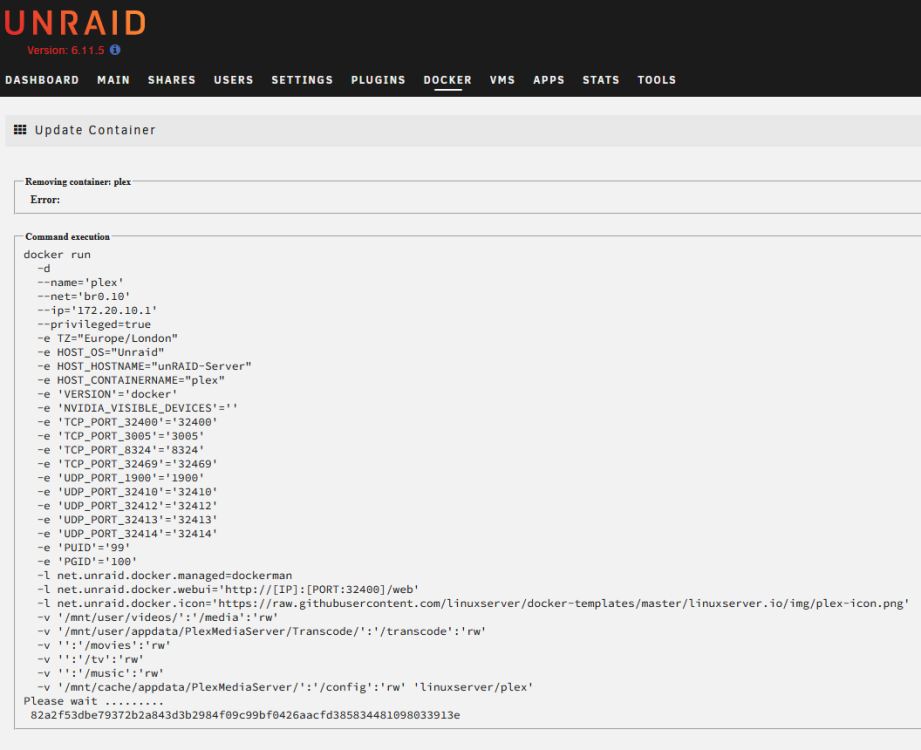Click the 'PGID'='100' line

tap(87, 562)
